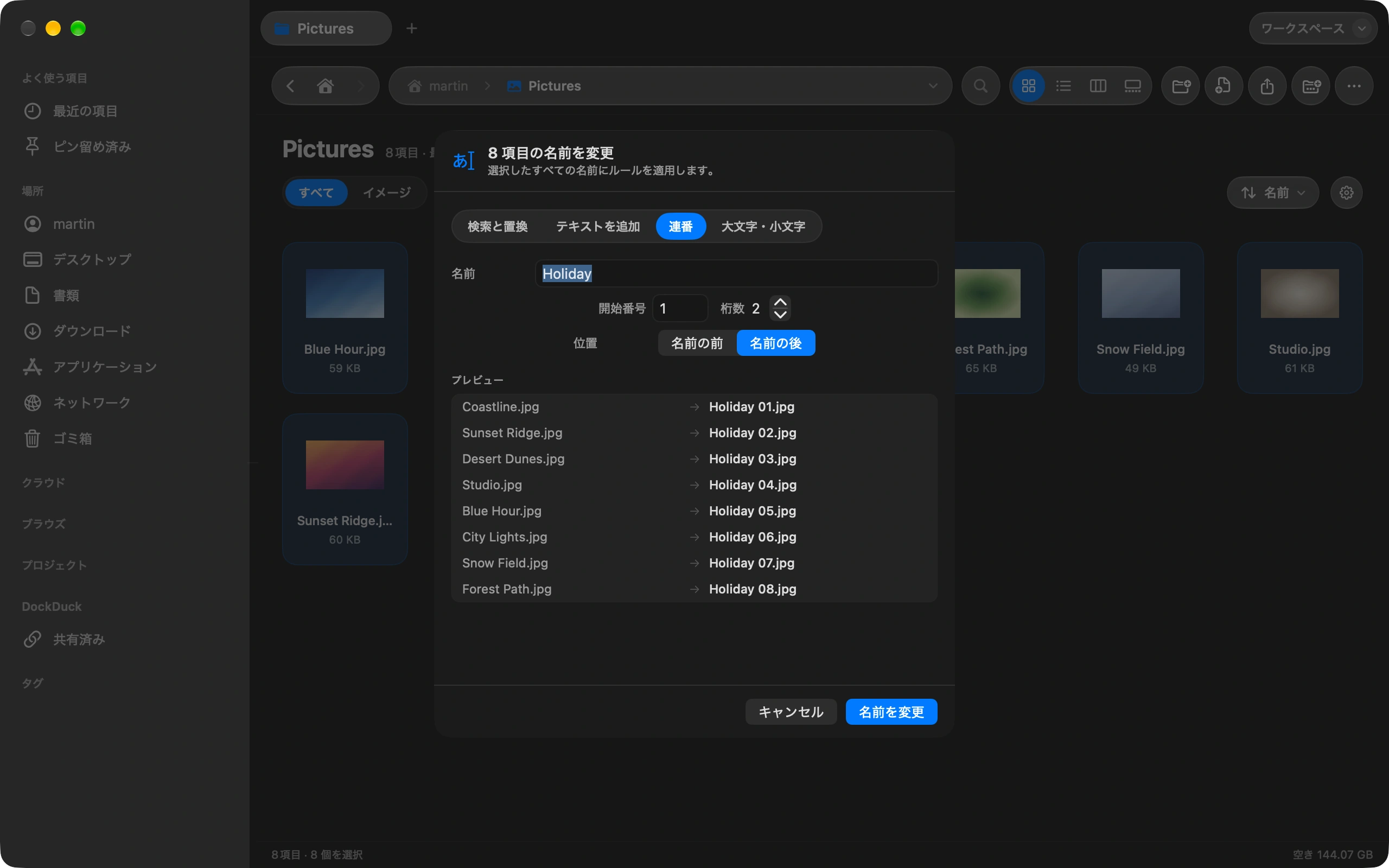The height and width of the screenshot is (868, 1389).
Task: Select 名前の前 position option
Action: 697,343
